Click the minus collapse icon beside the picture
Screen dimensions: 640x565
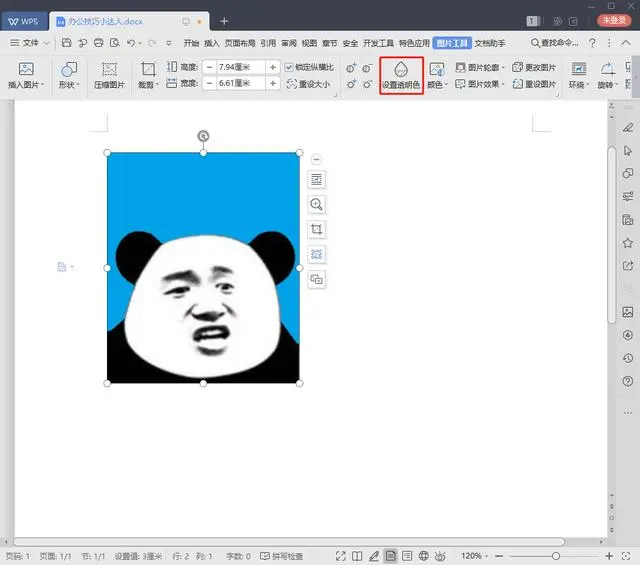[x=316, y=159]
